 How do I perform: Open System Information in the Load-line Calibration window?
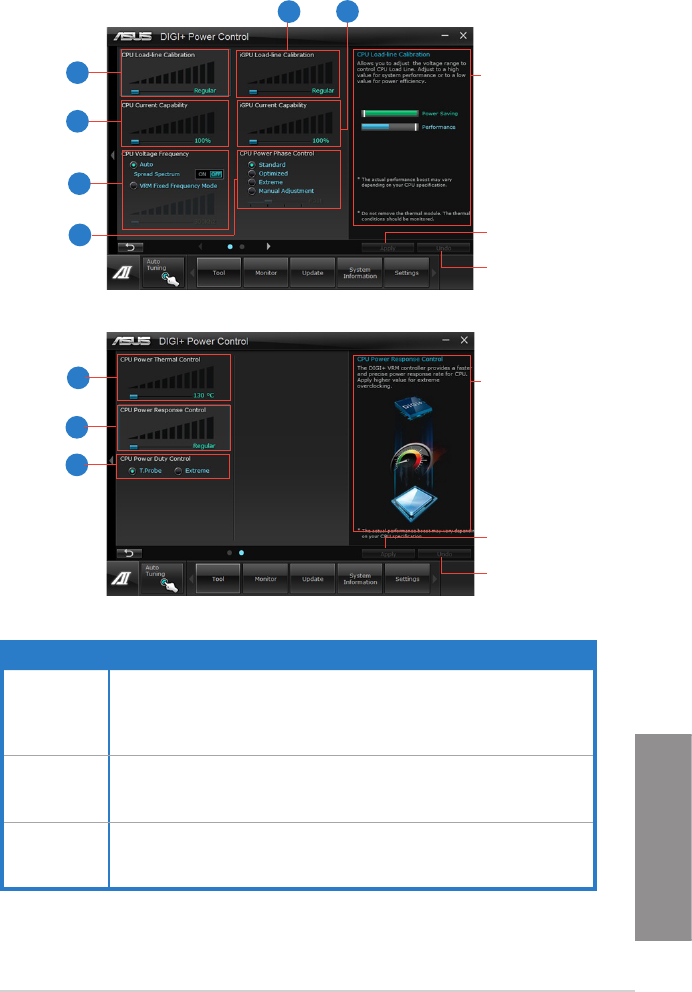coord(360,273)
